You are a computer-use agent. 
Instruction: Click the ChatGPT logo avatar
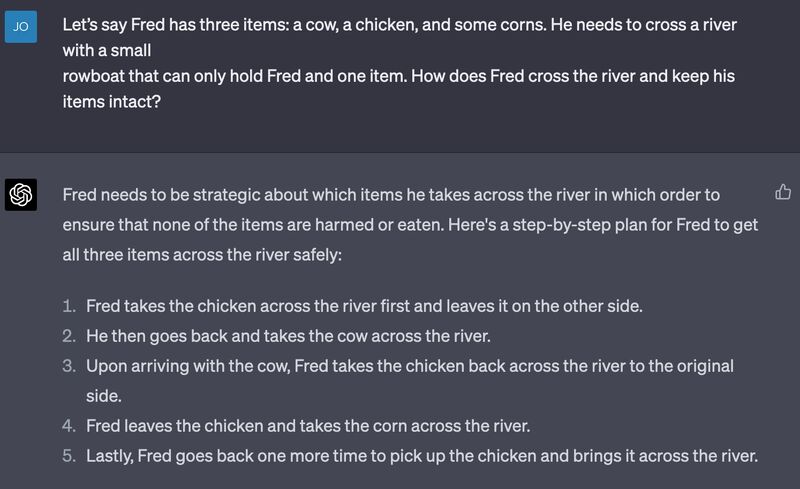tap(22, 194)
